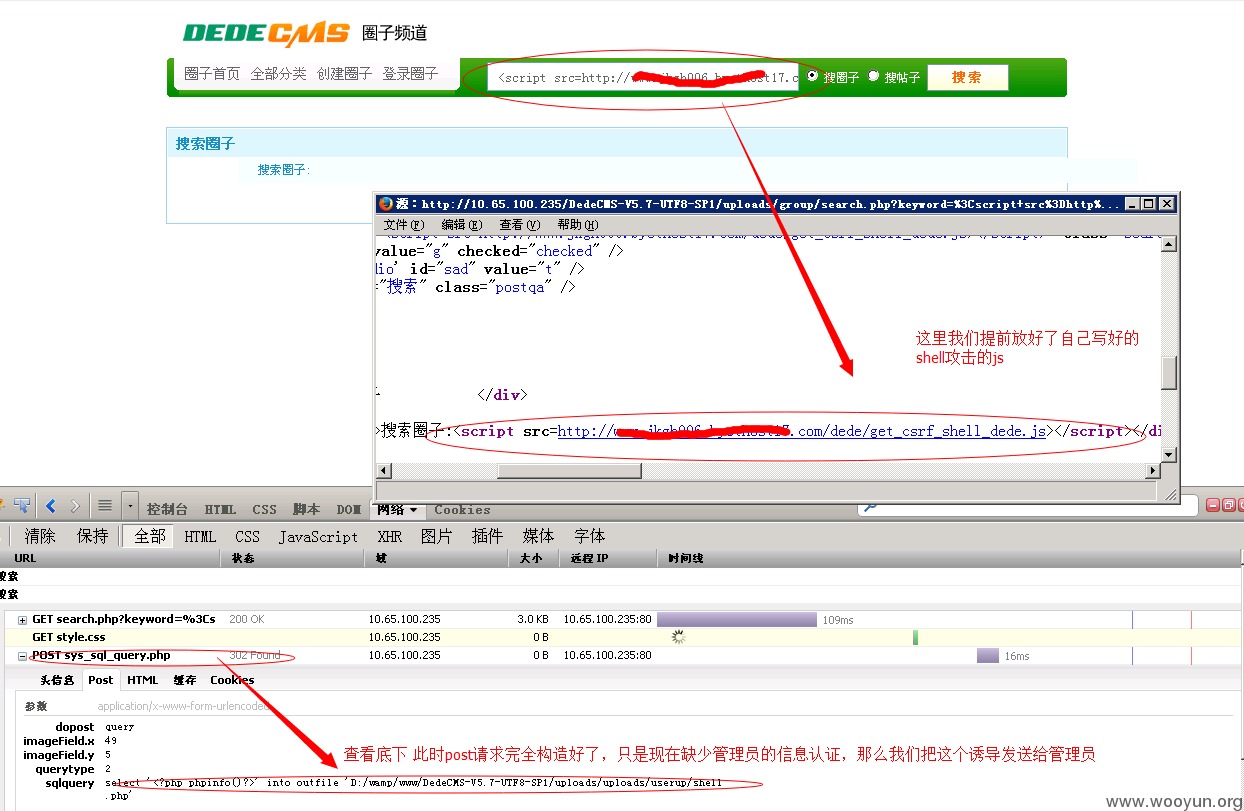
Task: Open the 头信息 request detail tab
Action: [57, 680]
